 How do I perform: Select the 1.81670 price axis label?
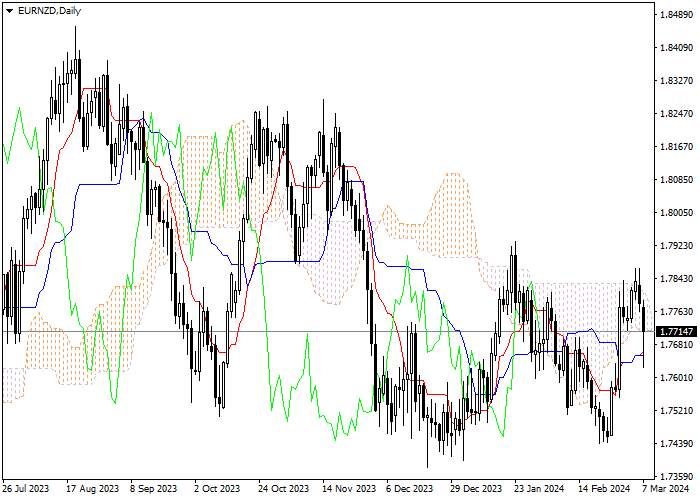tap(676, 147)
